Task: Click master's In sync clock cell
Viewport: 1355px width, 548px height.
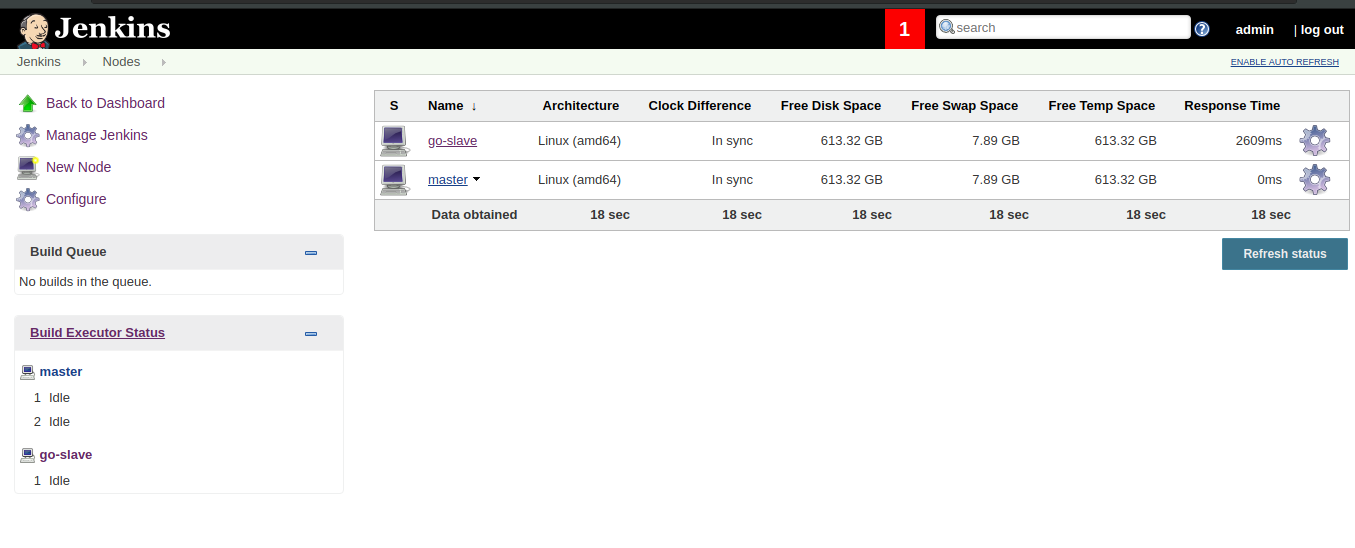Action: (x=733, y=180)
